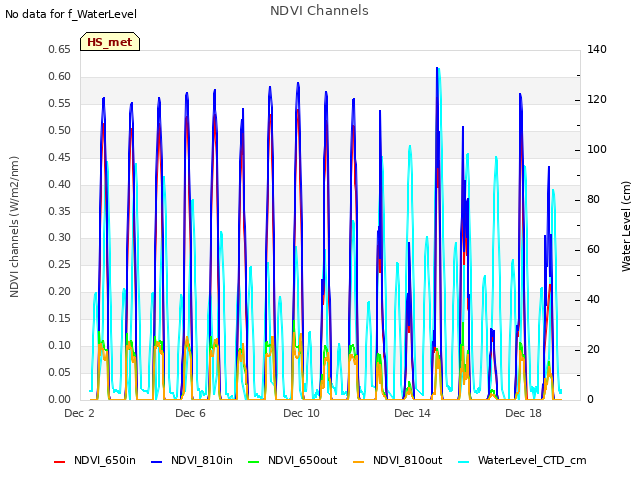Click the 'Water Level (cm)' right axis title
Viewport: 640px width, 480px height.
[626, 227]
